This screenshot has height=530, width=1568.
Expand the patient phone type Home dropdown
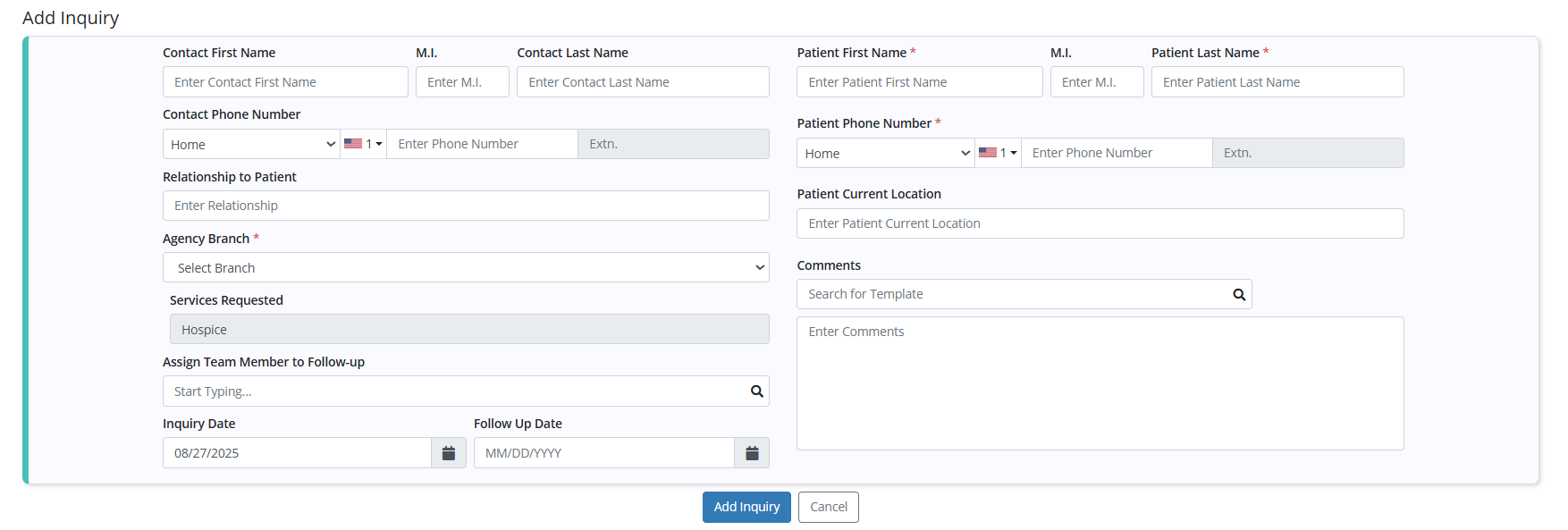coord(886,153)
